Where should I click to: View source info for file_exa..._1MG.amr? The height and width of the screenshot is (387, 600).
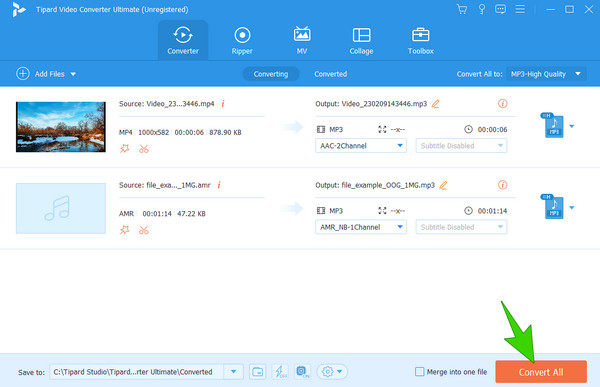point(219,185)
